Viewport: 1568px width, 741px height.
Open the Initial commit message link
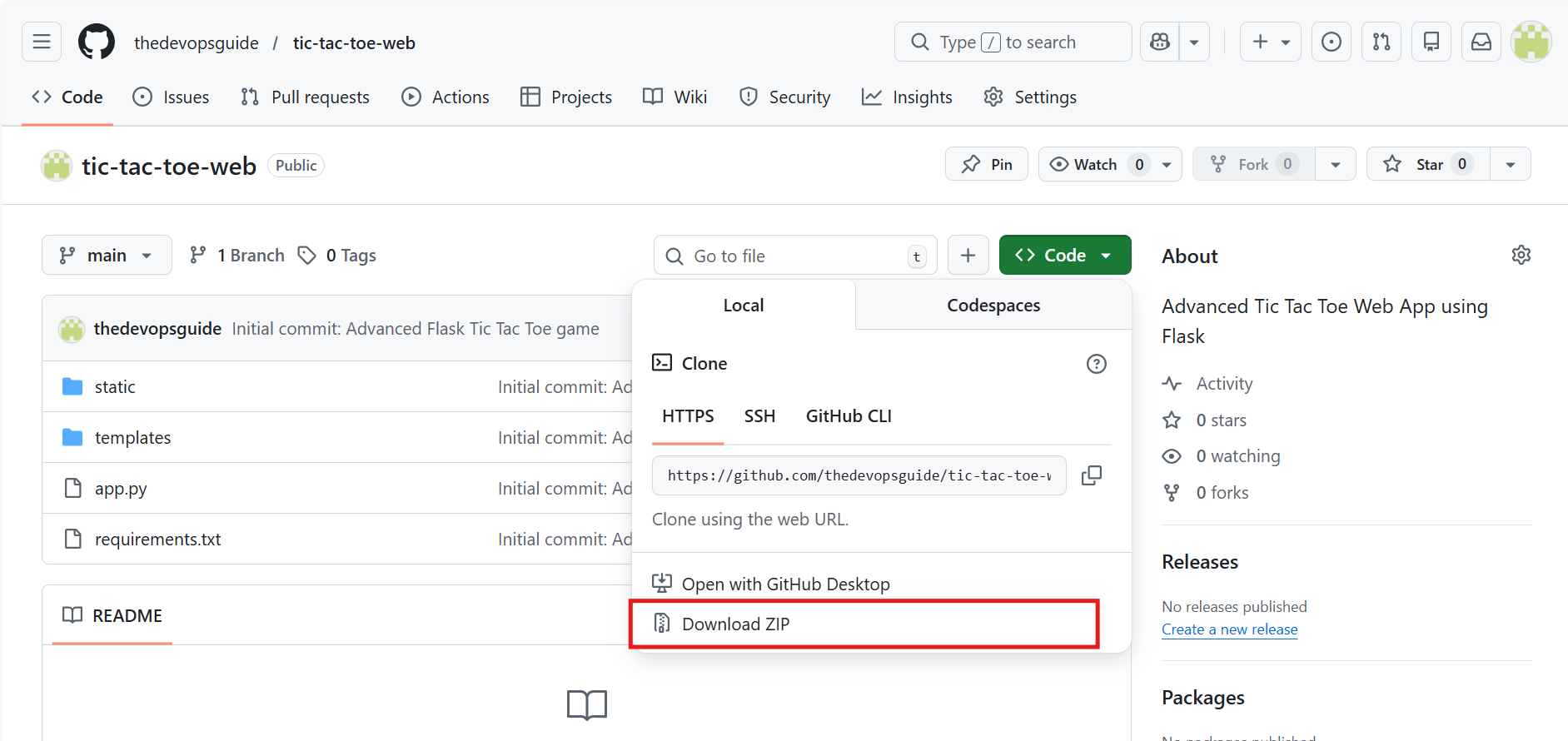tap(416, 329)
